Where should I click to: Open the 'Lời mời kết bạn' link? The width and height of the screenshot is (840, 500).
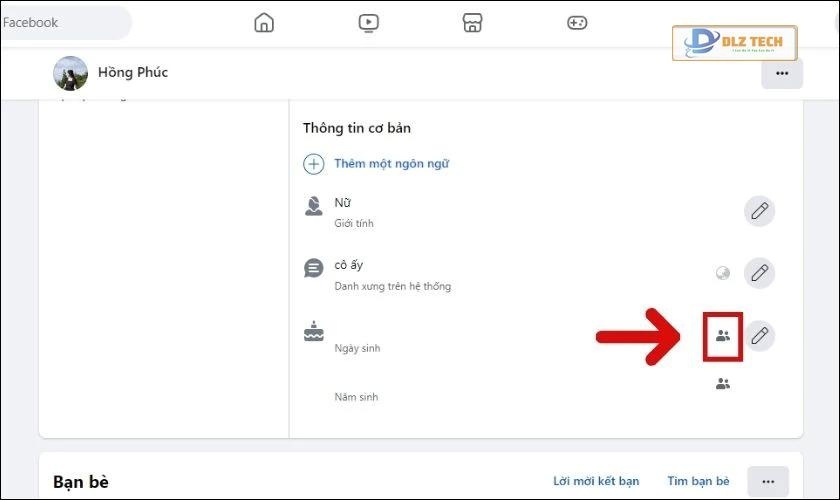pyautogui.click(x=596, y=481)
